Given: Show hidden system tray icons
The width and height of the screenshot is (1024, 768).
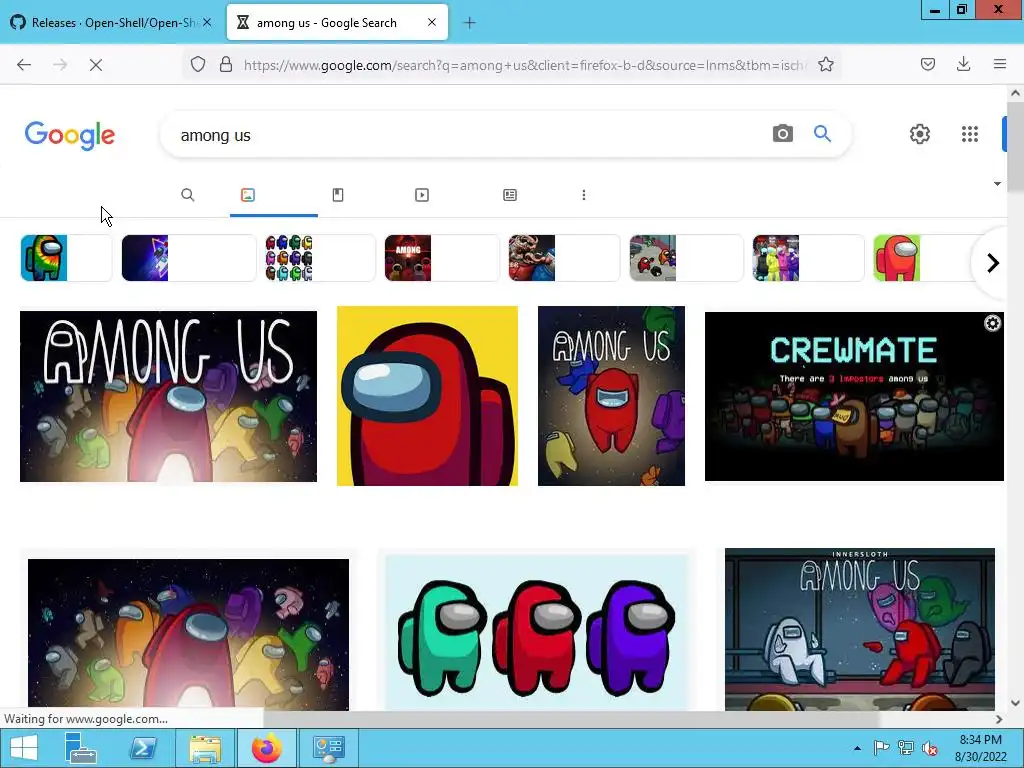Looking at the screenshot, I should 857,748.
